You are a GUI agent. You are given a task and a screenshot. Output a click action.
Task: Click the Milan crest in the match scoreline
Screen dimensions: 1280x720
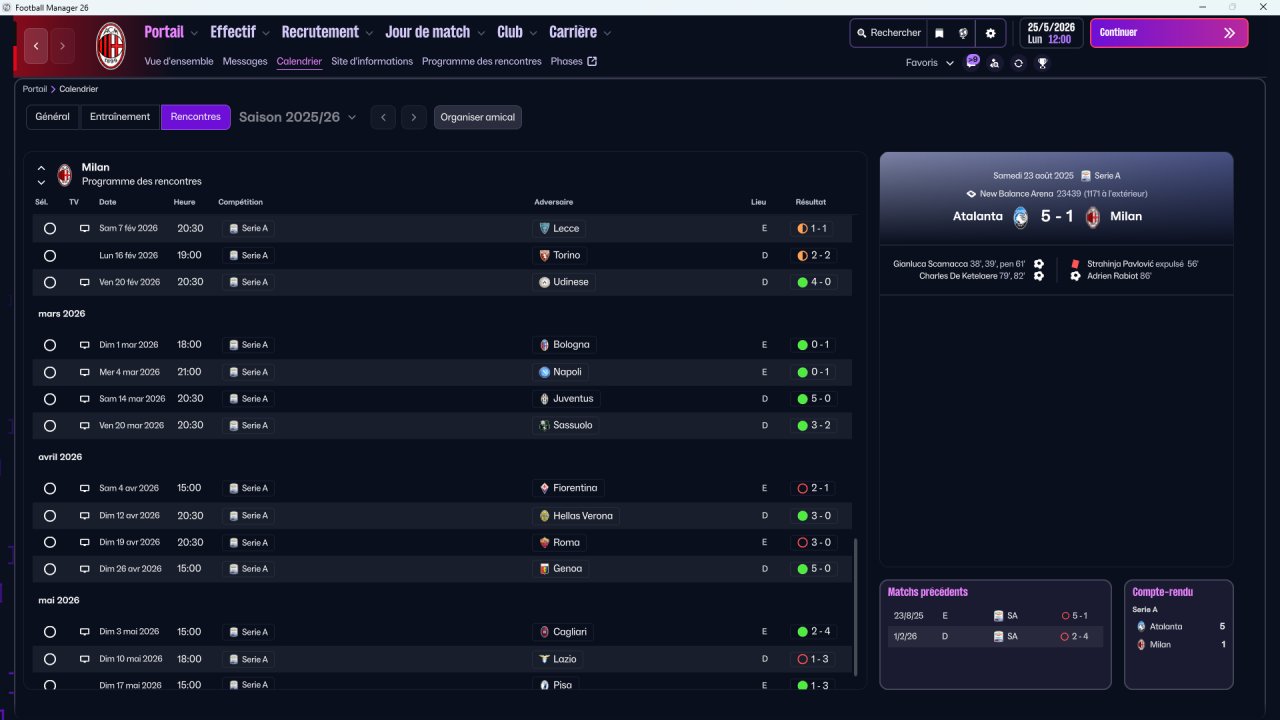click(1093, 217)
